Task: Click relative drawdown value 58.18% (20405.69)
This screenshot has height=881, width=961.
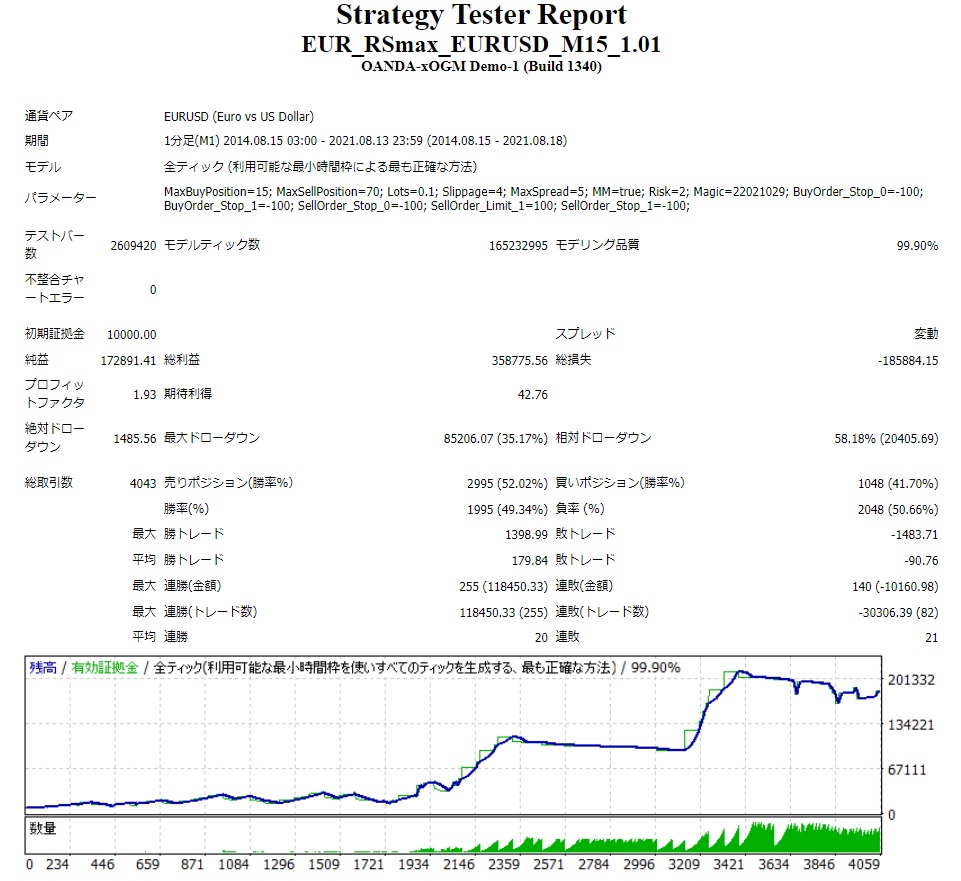Action: coord(886,439)
